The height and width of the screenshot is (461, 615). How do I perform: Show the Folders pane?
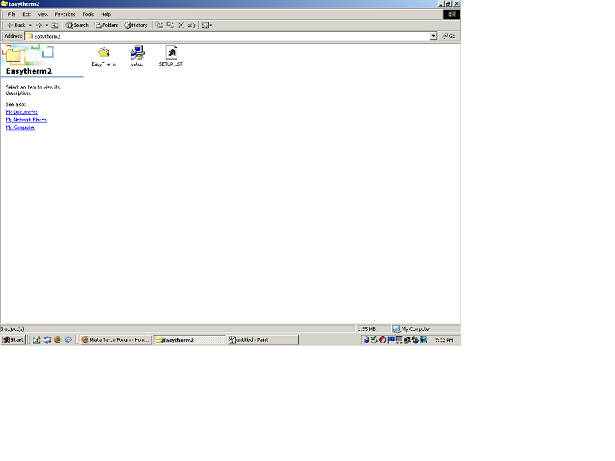coord(107,25)
